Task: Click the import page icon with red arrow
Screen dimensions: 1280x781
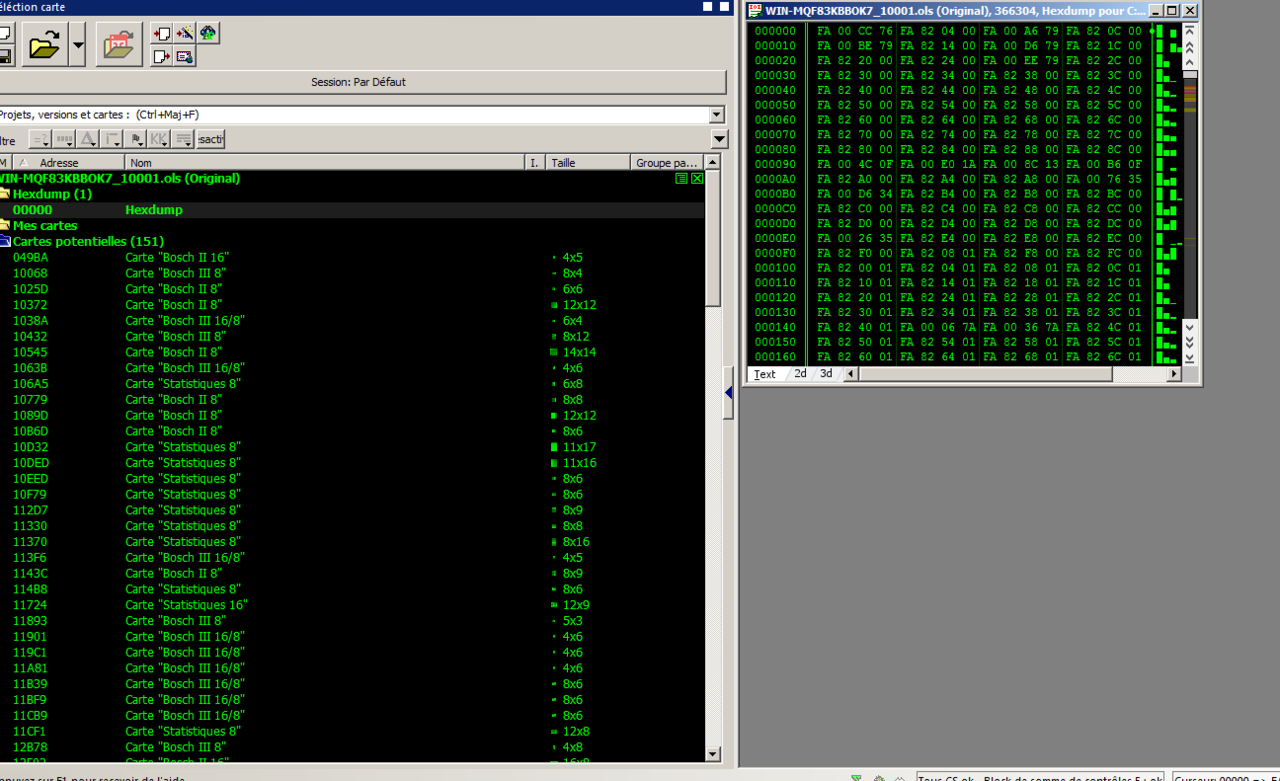Action: [x=163, y=33]
